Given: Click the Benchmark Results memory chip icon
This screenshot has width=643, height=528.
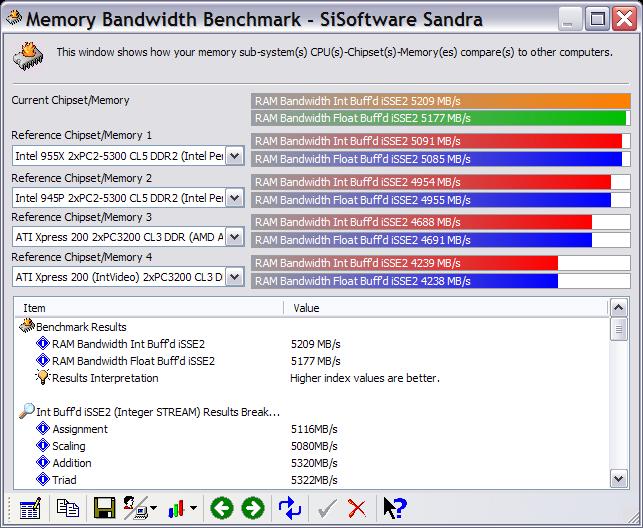Looking at the screenshot, I should [x=27, y=326].
